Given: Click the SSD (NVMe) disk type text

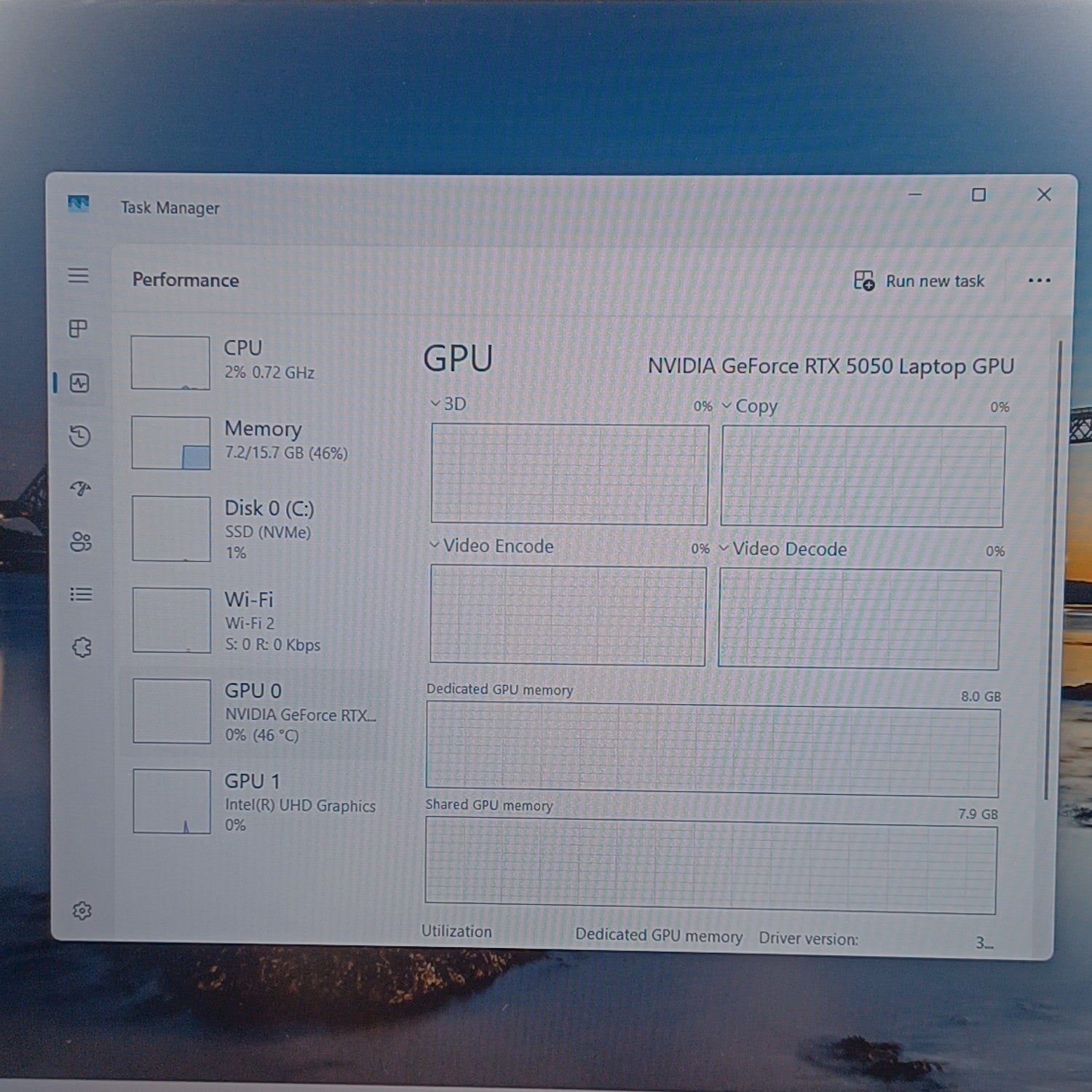Looking at the screenshot, I should coord(268,532).
